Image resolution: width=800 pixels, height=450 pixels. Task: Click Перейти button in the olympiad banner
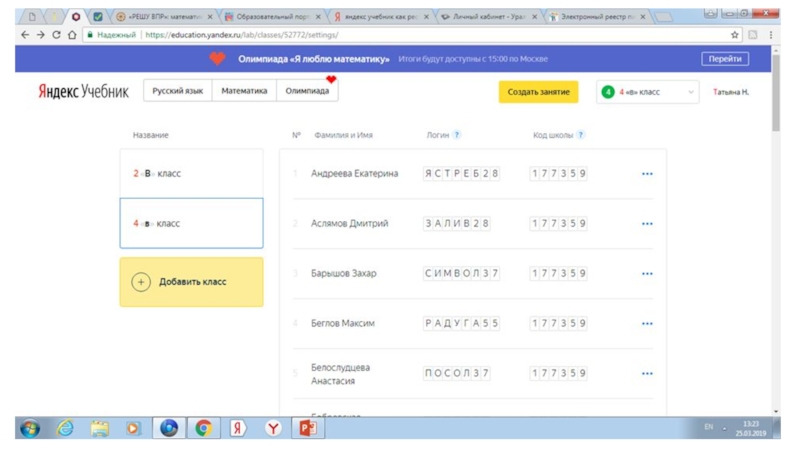point(725,59)
